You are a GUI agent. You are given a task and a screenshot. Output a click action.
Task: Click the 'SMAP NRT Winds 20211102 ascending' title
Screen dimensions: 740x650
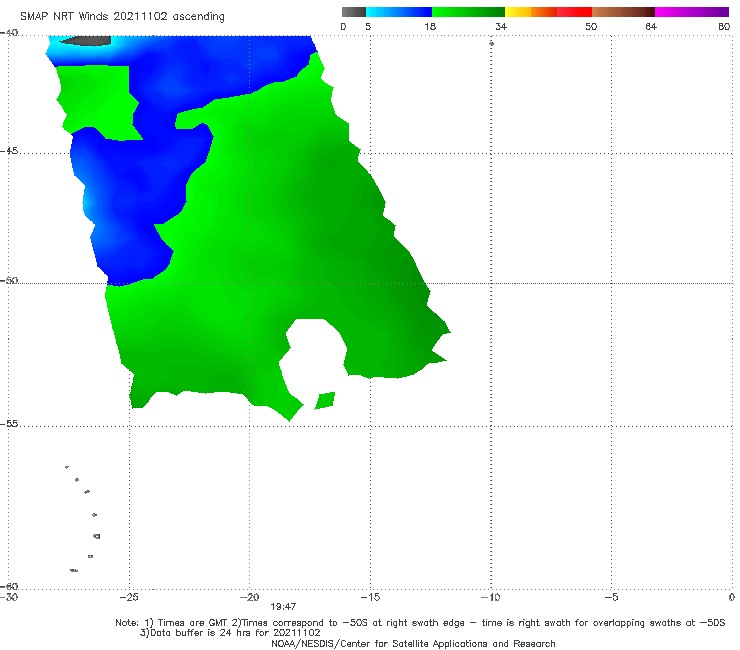click(122, 16)
